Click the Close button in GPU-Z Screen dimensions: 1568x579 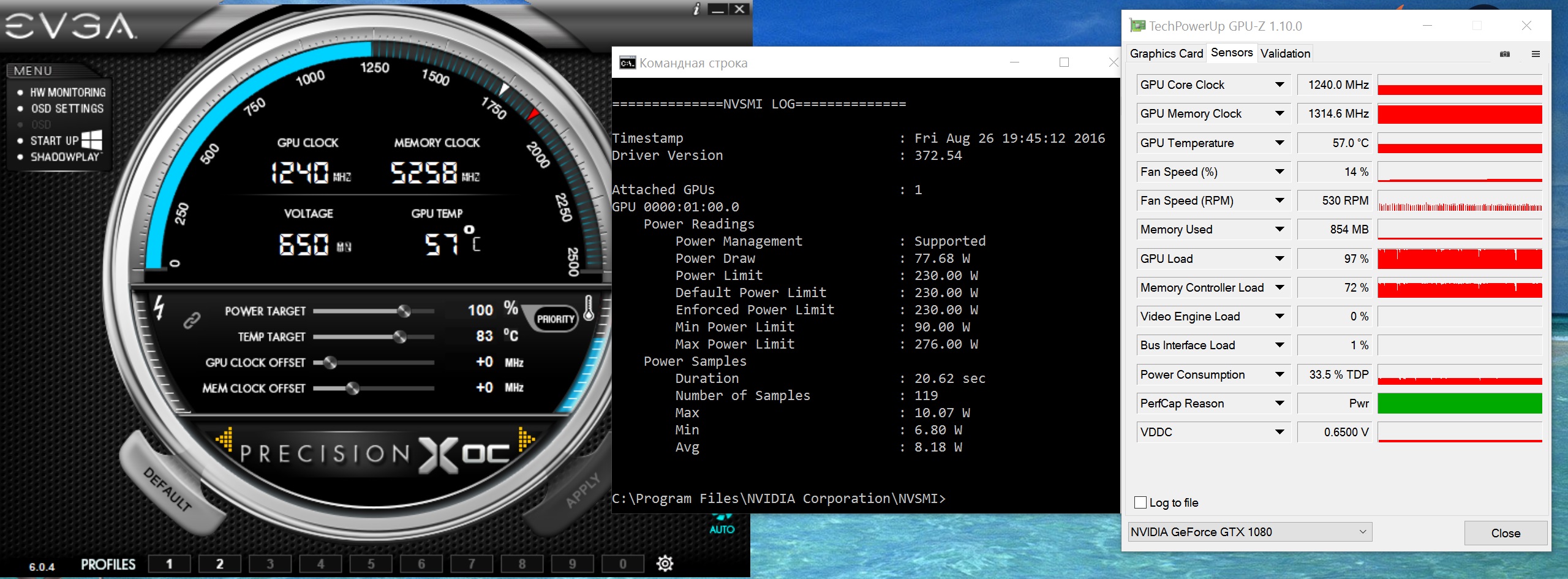[x=1505, y=533]
